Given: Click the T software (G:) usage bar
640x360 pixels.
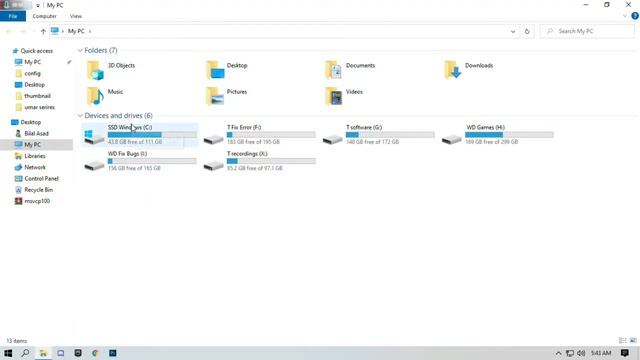Looking at the screenshot, I should point(390,135).
